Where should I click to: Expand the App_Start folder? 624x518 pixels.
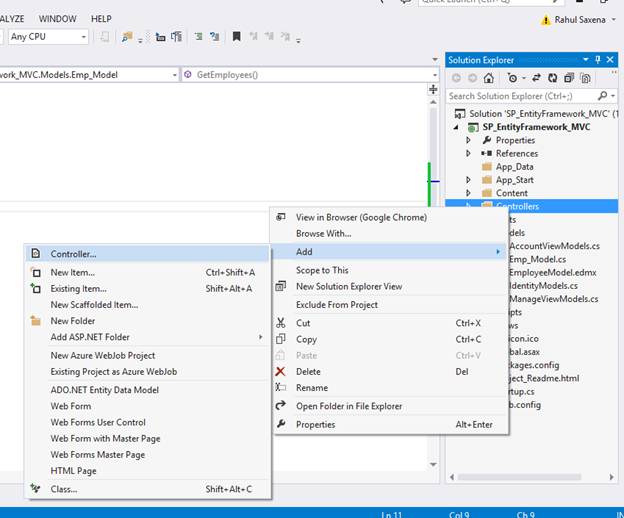(468, 180)
